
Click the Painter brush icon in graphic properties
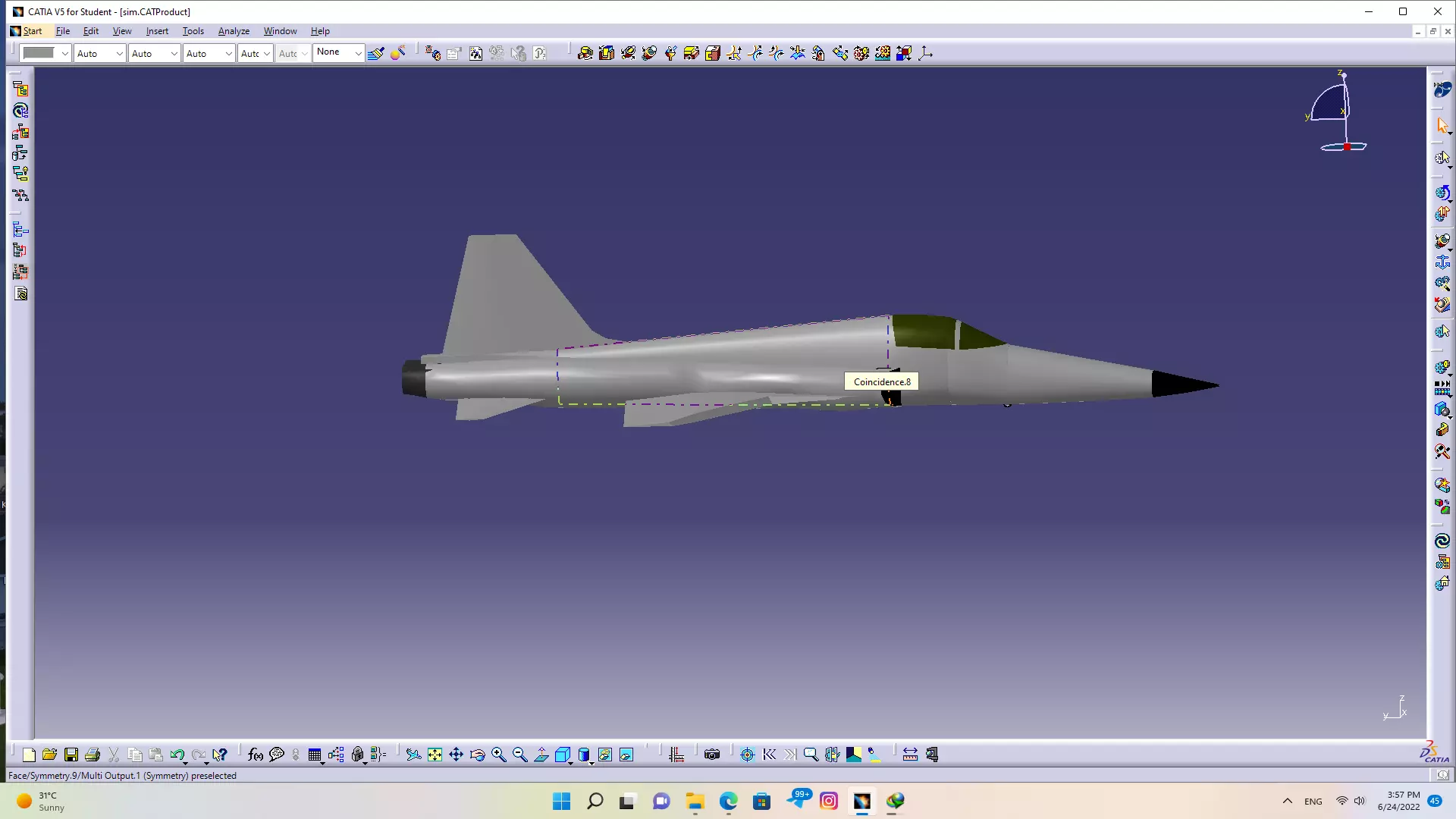click(376, 53)
